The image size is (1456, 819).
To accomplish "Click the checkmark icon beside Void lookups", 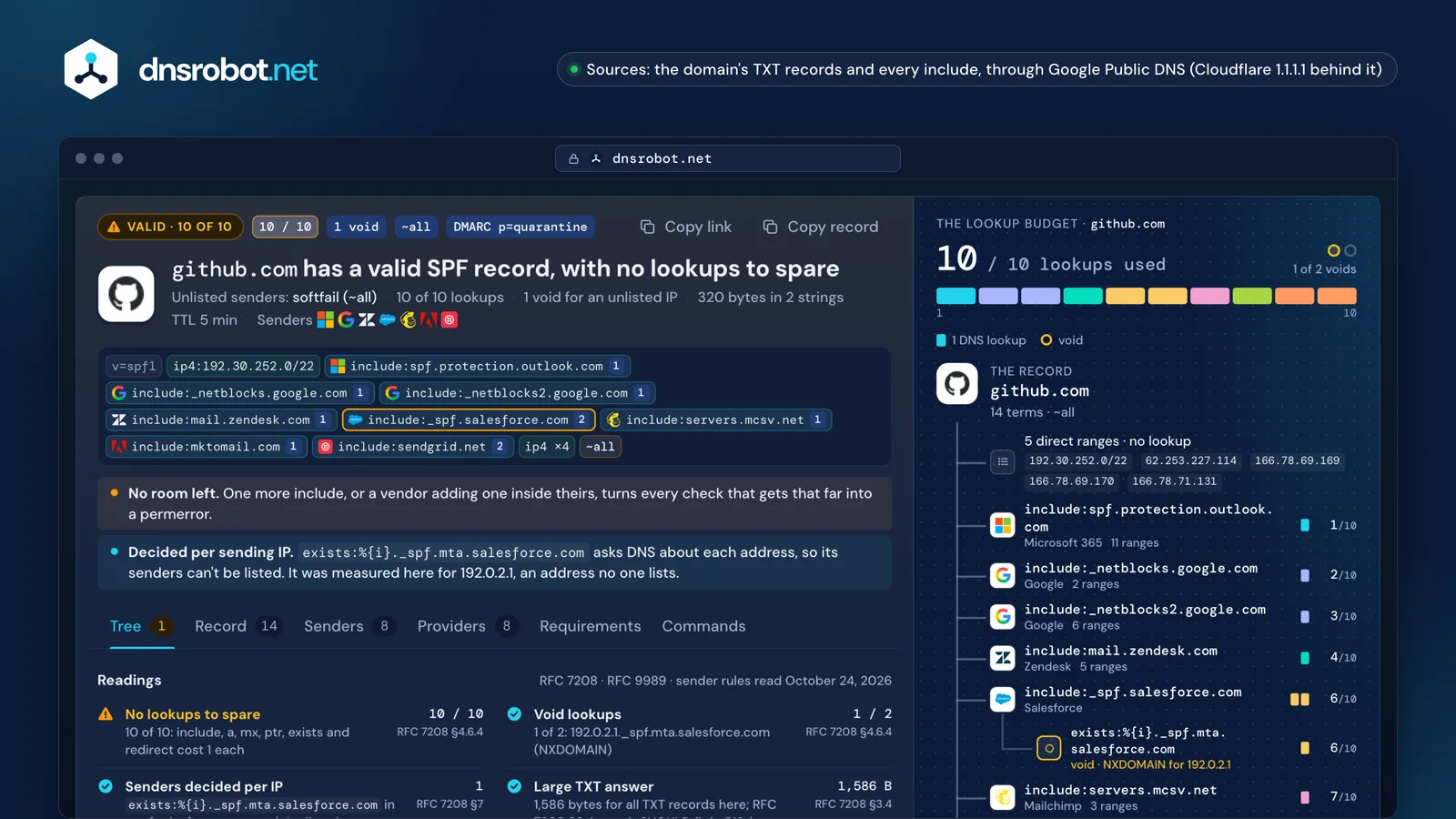I will [514, 714].
